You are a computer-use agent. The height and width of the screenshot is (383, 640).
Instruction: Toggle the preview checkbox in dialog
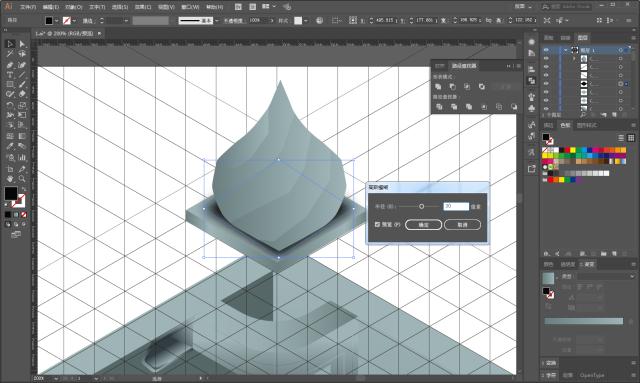tap(377, 225)
